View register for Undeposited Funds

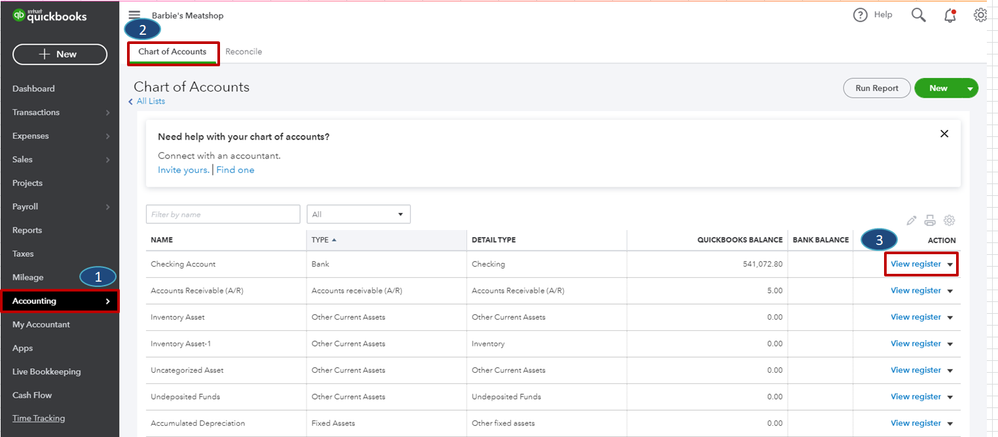[915, 396]
